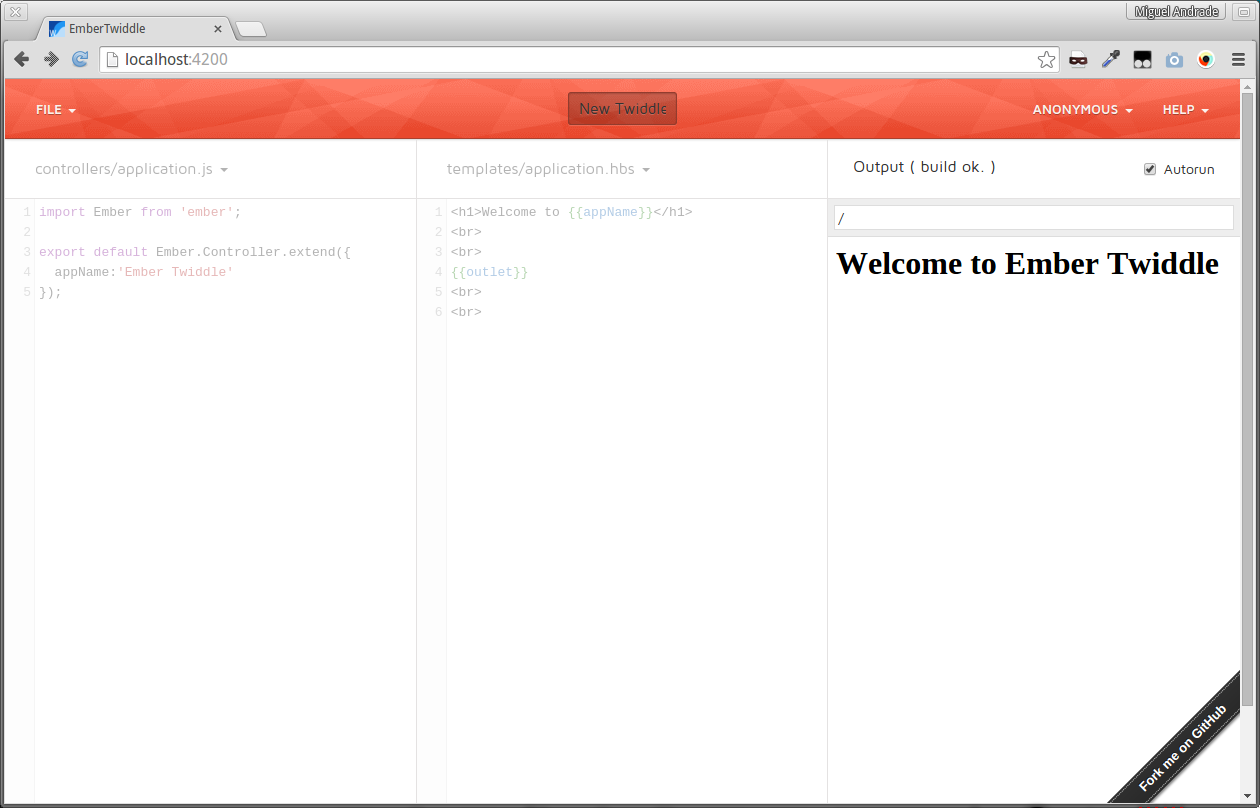Close the EmberTwiddle browser tab
The height and width of the screenshot is (808, 1260).
(218, 29)
